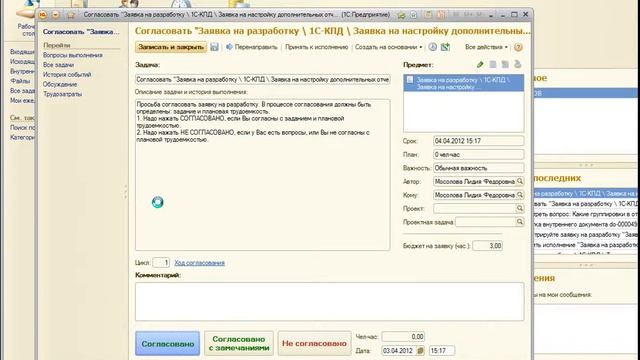
Task: Click magnifier icon in Проектная задача field
Action: (x=520, y=222)
